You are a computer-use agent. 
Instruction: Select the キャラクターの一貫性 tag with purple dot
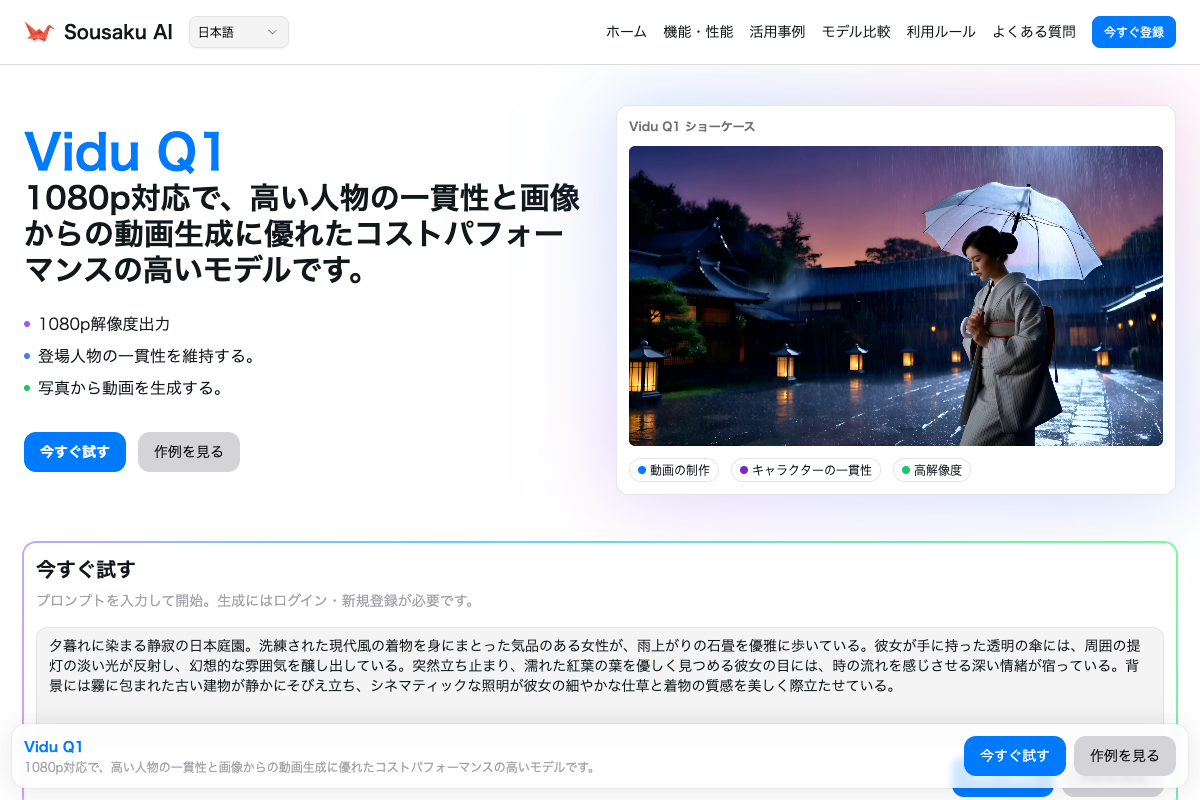click(805, 470)
